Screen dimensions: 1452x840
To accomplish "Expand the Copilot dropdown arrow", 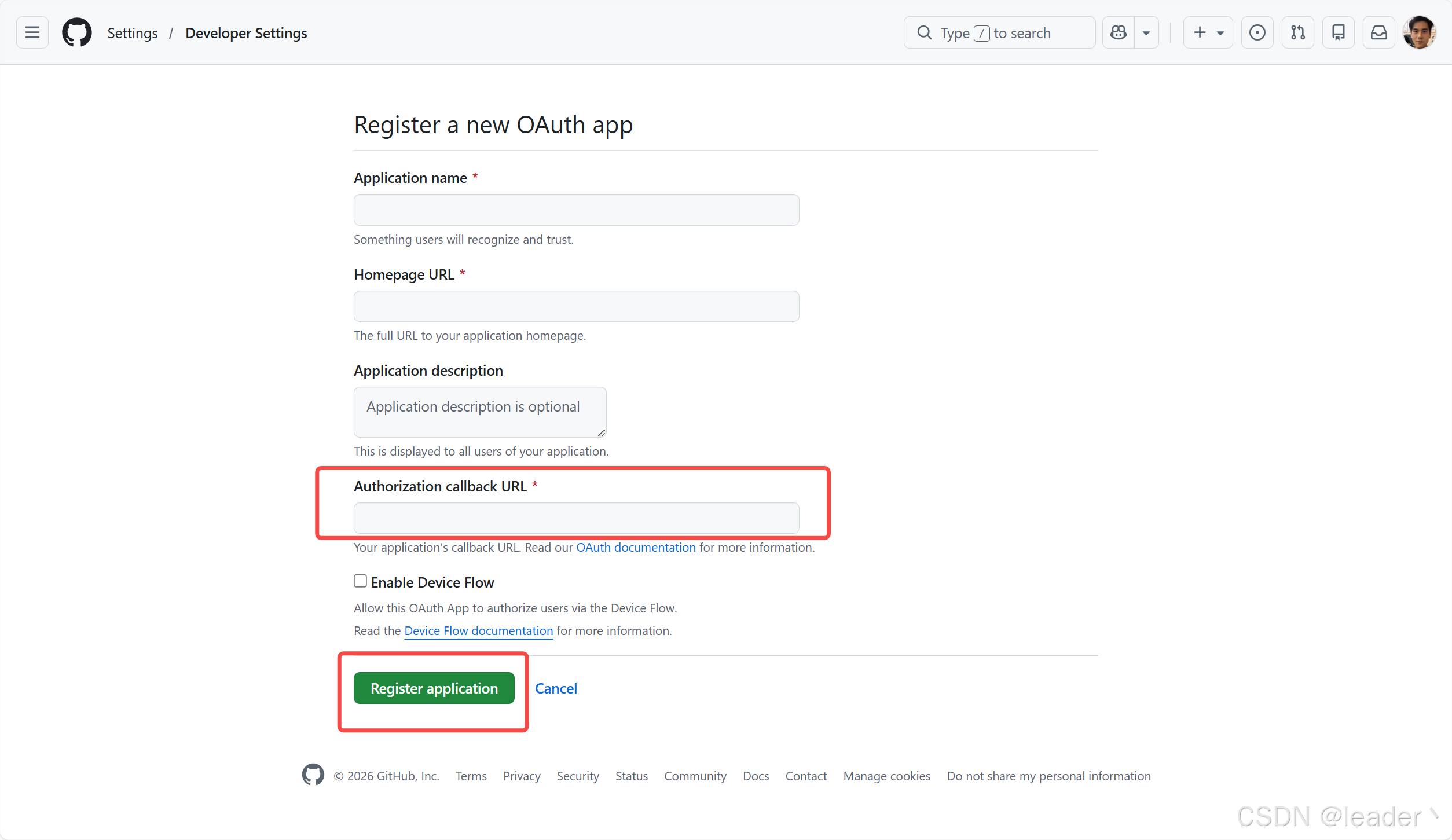I will pos(1146,32).
